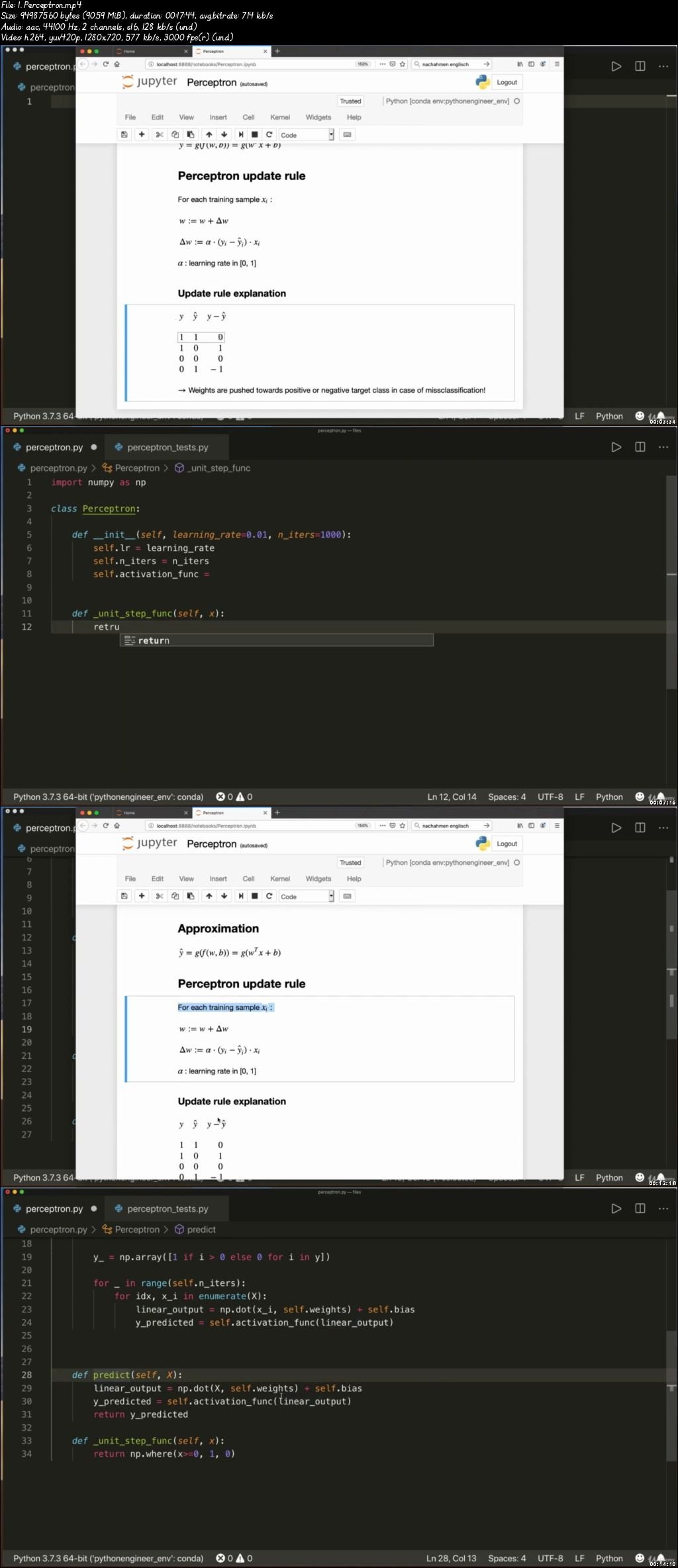In 00:03:34 frame, click Jupyter logo
The height and width of the screenshot is (1568, 678).
click(x=150, y=82)
